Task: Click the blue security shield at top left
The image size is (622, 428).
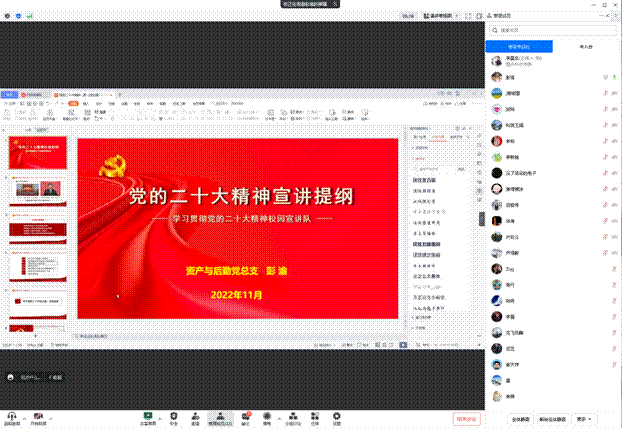Action: [x=18, y=16]
